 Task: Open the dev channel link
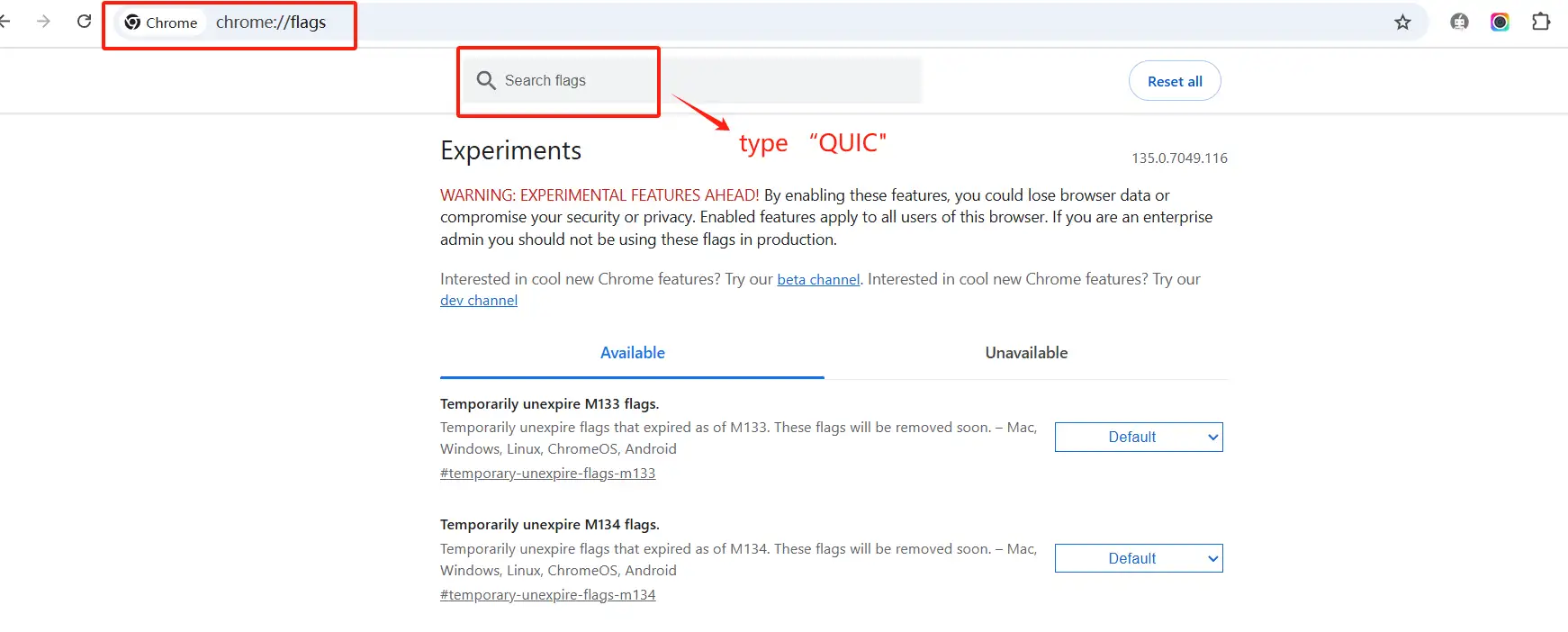point(479,301)
